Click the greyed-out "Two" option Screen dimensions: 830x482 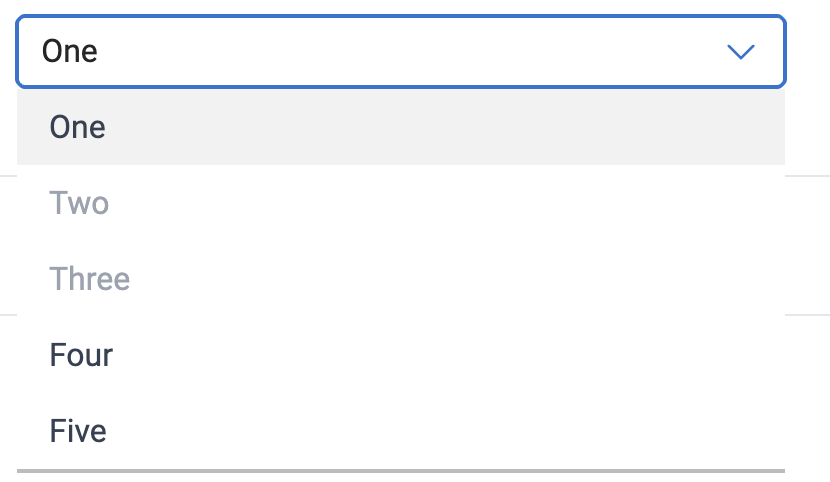(x=80, y=203)
